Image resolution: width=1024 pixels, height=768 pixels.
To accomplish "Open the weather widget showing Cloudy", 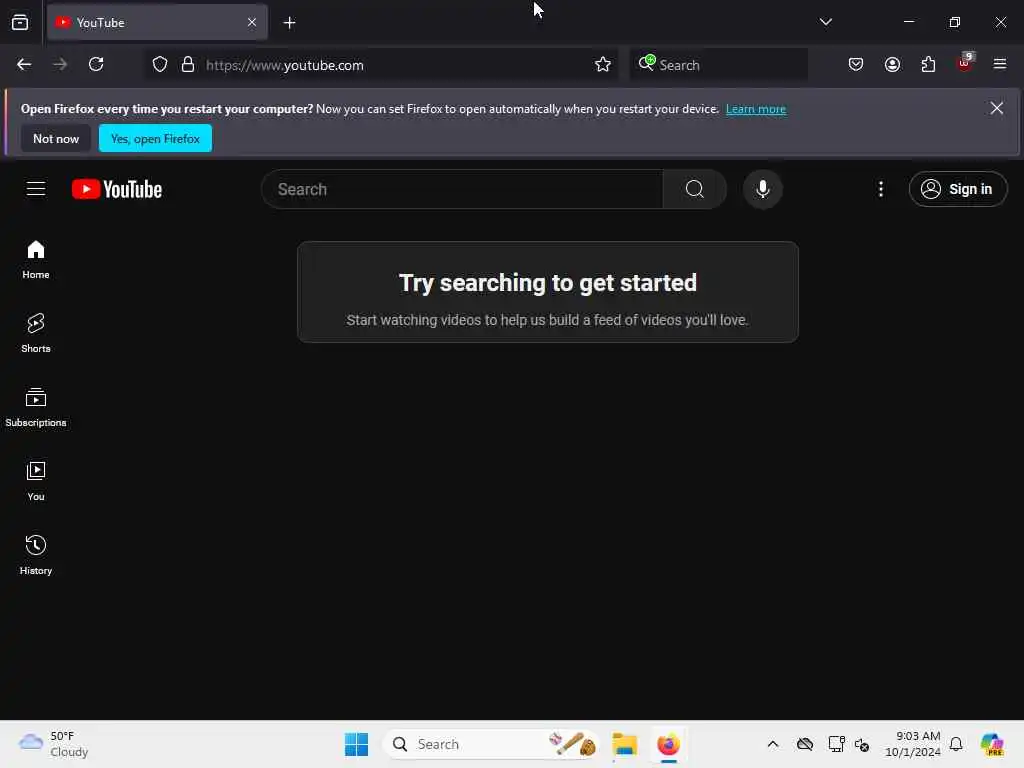I will (x=54, y=744).
